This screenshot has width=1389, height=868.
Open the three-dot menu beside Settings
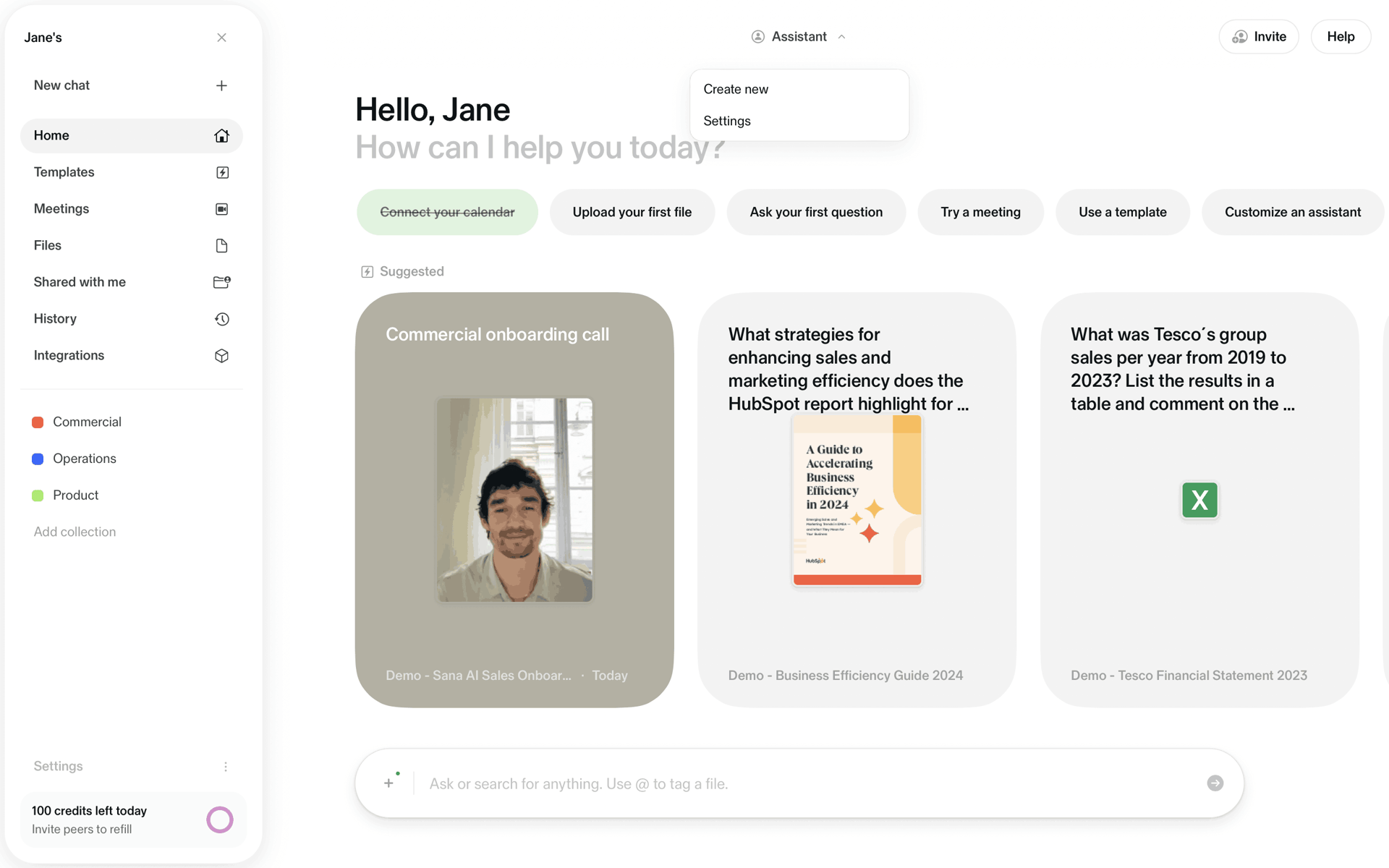[226, 767]
